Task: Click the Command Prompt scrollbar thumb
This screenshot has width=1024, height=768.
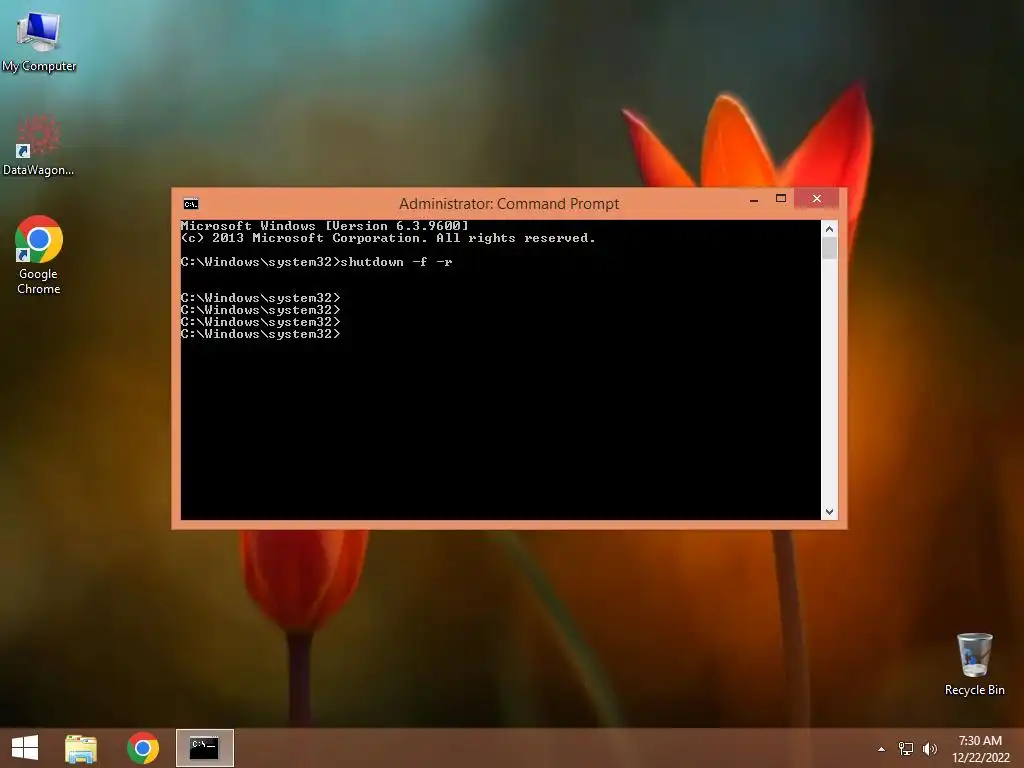Action: click(x=829, y=248)
